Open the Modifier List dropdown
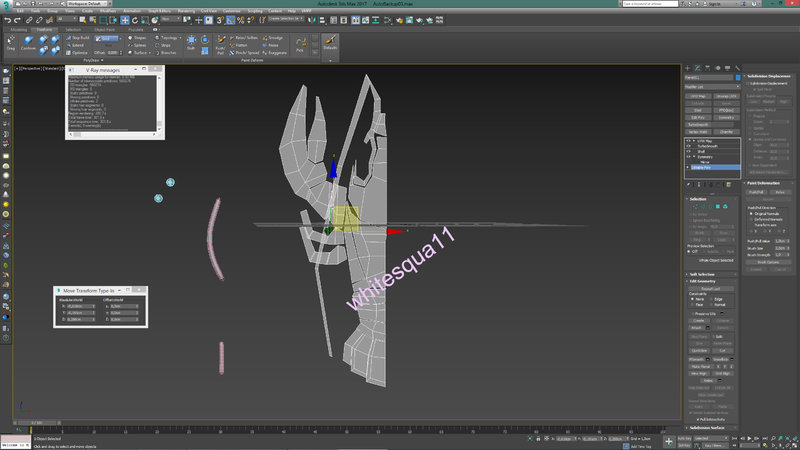Viewport: 800px width, 450px height. click(x=712, y=87)
